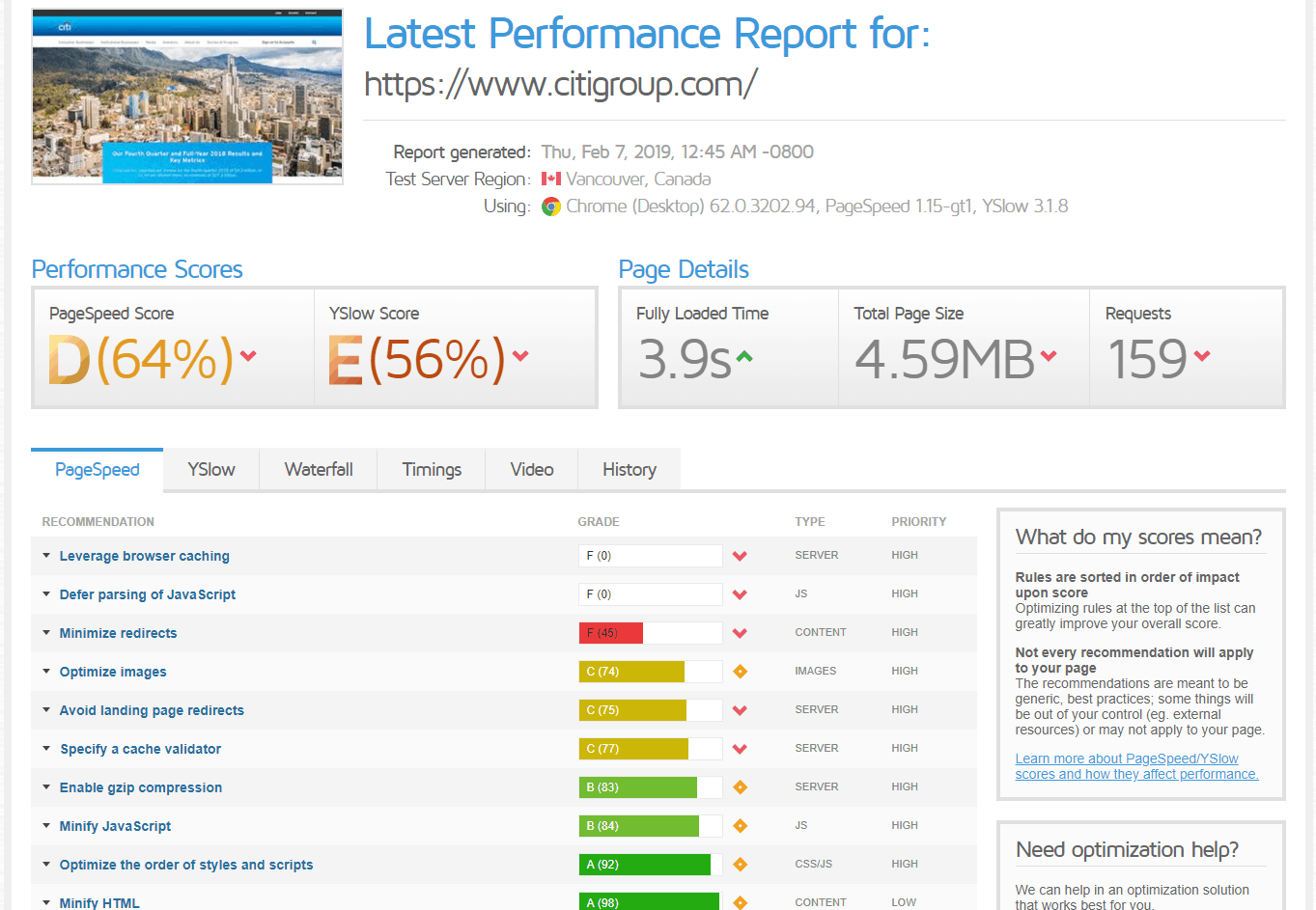
Task: Expand Specify a cache validator triangle
Action: point(46,748)
